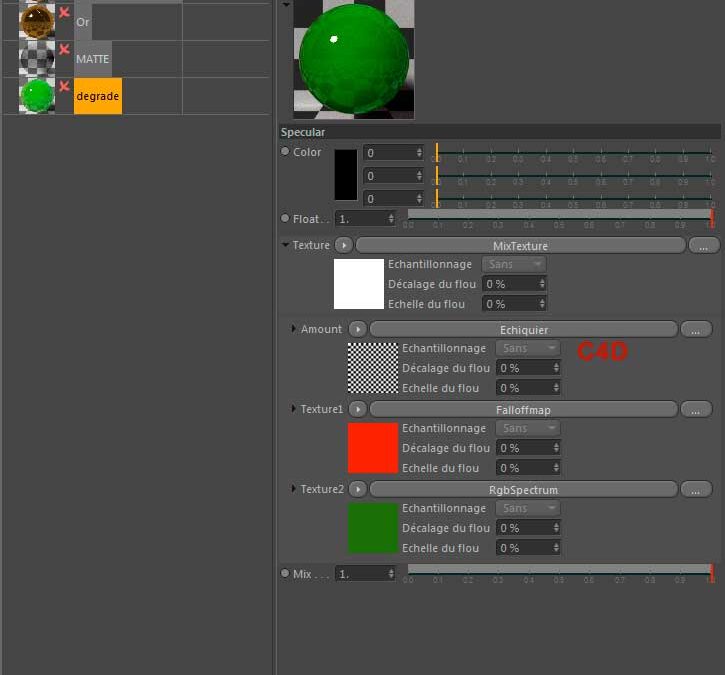Open the browse button beside the MixTexture bar

[x=703, y=245]
